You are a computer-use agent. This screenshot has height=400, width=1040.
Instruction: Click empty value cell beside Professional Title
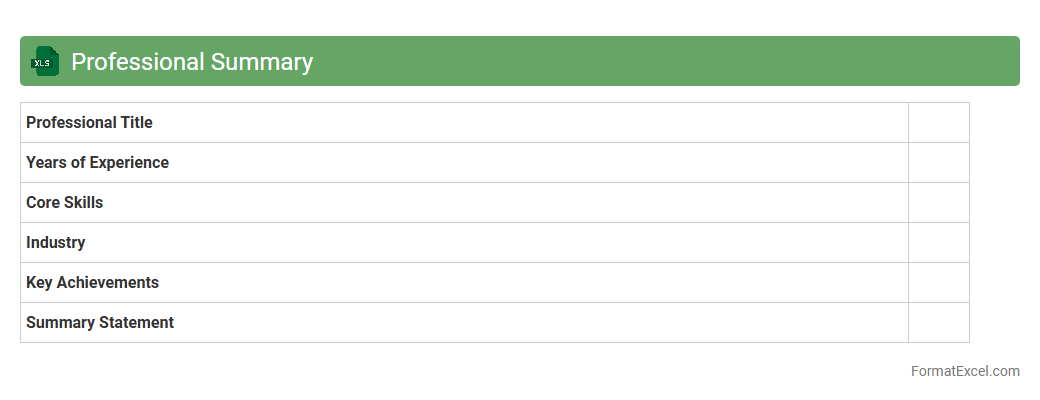coord(938,123)
